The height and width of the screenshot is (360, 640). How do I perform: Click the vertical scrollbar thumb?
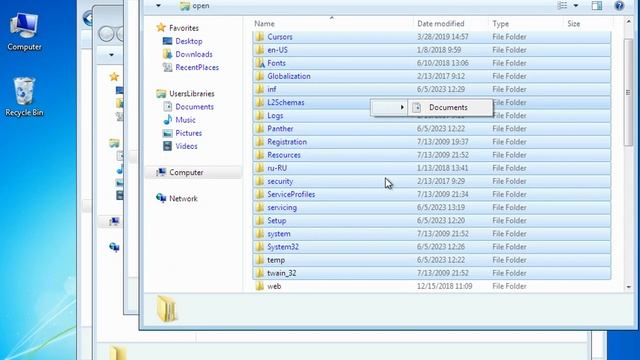coord(629,93)
